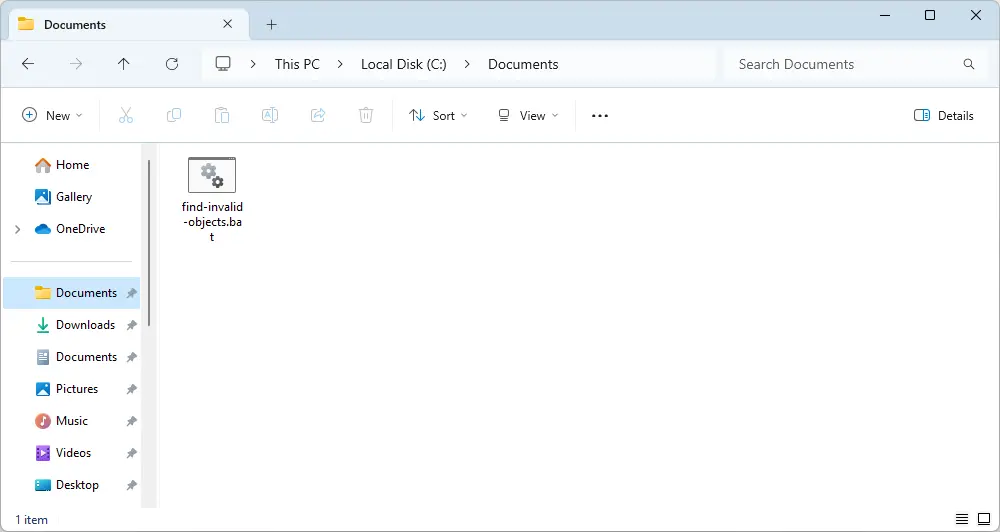Open the New dropdown menu

52,115
